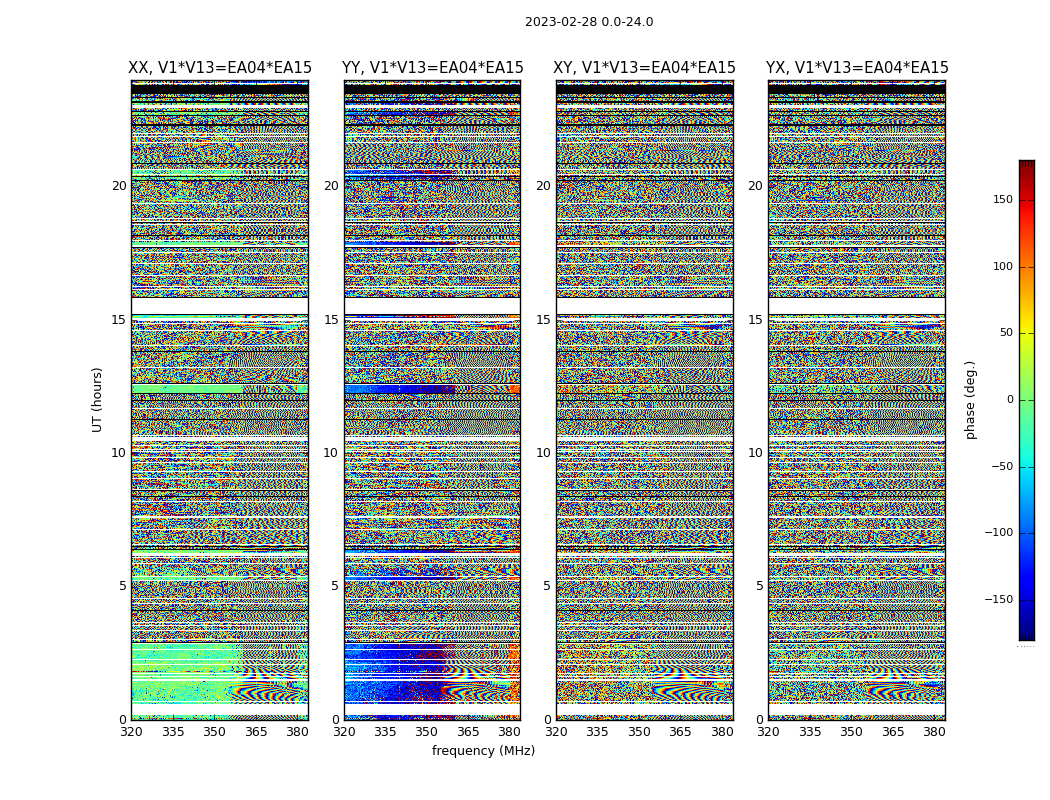Screen dimensions: 1050x800
Task: Click inside the YX phase plot
Action: pos(857,400)
